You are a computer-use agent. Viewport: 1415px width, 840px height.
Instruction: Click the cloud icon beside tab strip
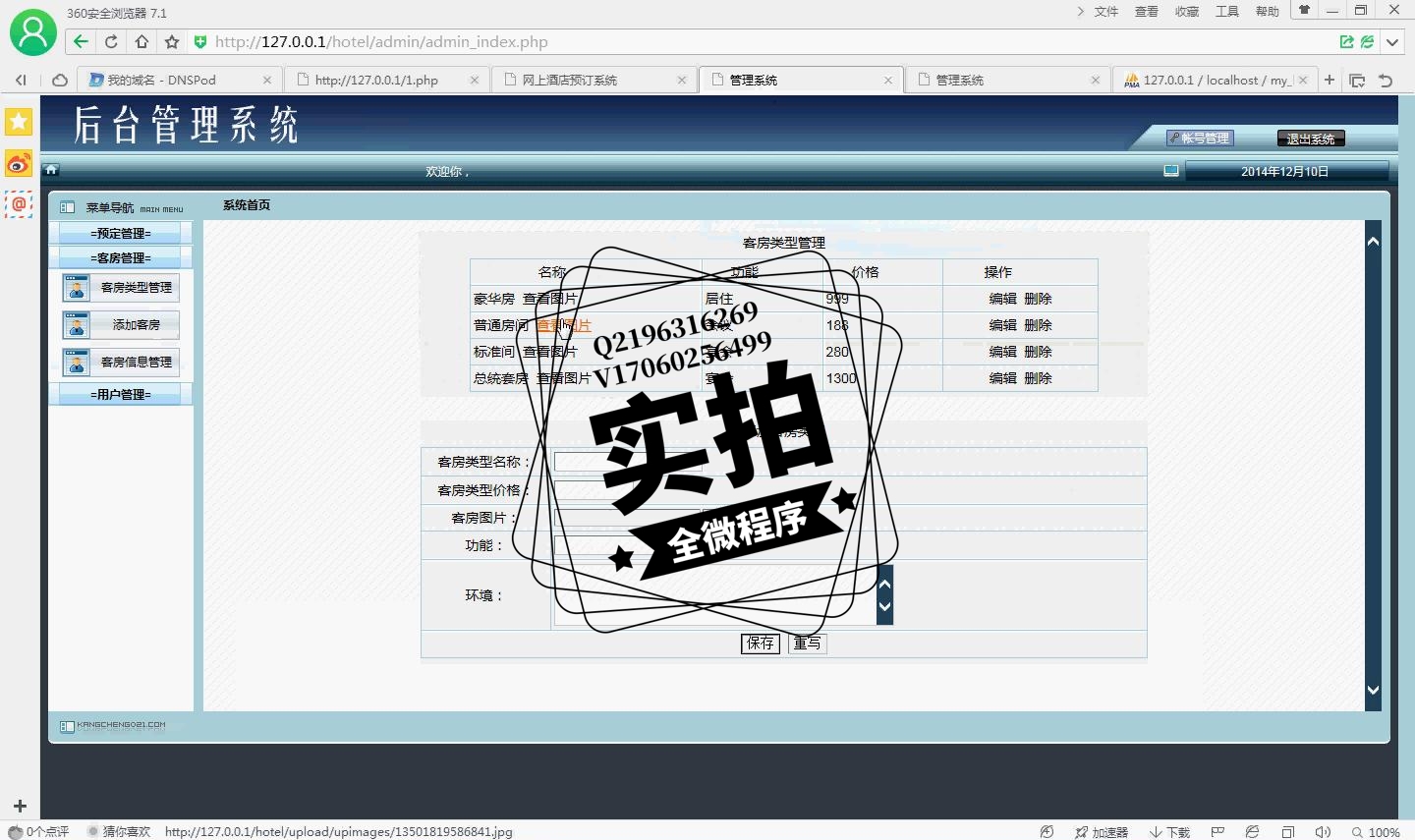(x=59, y=80)
